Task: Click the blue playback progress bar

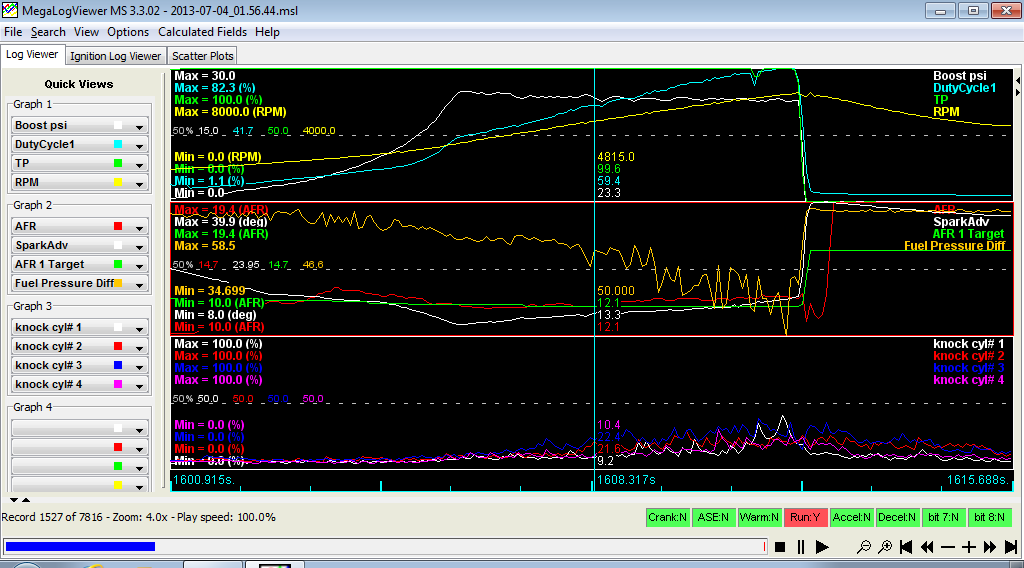Action: pyautogui.click(x=80, y=546)
